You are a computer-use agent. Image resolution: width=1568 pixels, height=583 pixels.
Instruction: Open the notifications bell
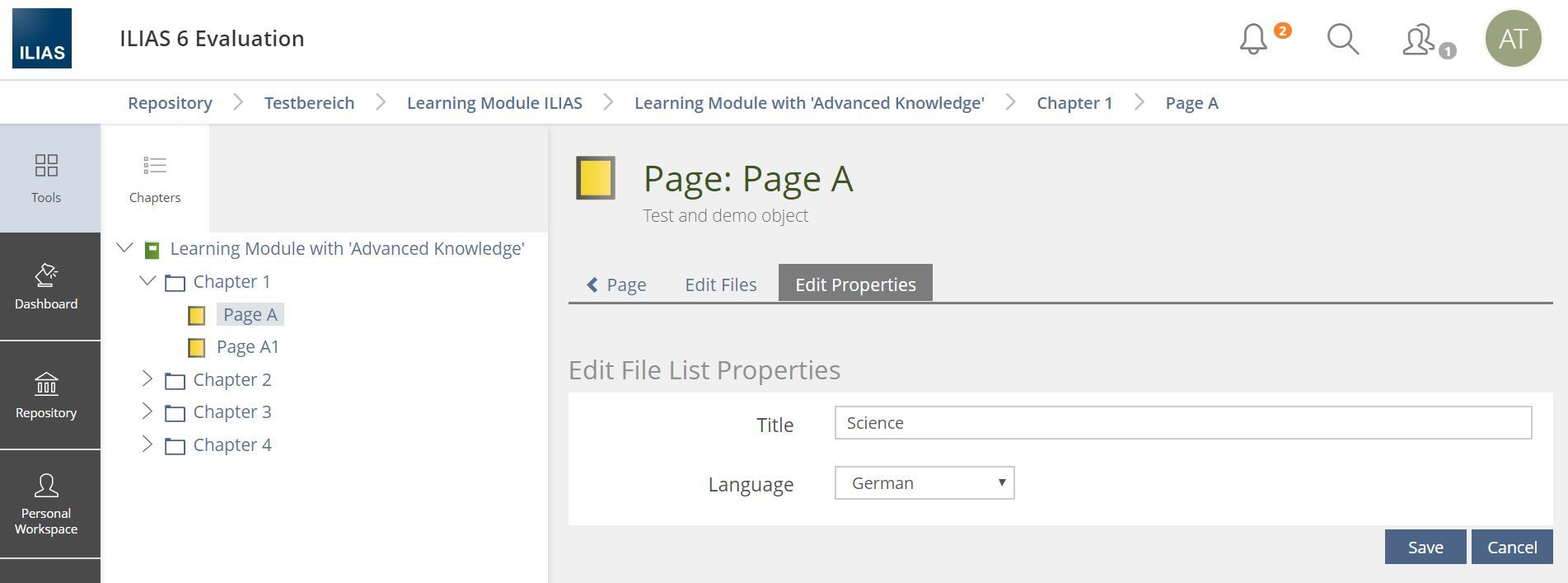[1253, 39]
